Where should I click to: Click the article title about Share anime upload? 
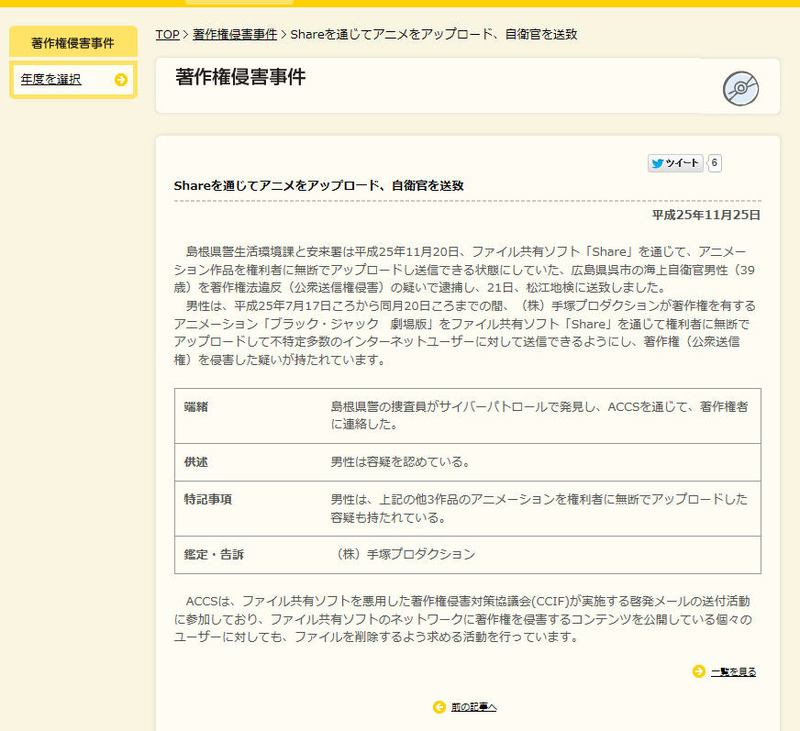click(318, 186)
